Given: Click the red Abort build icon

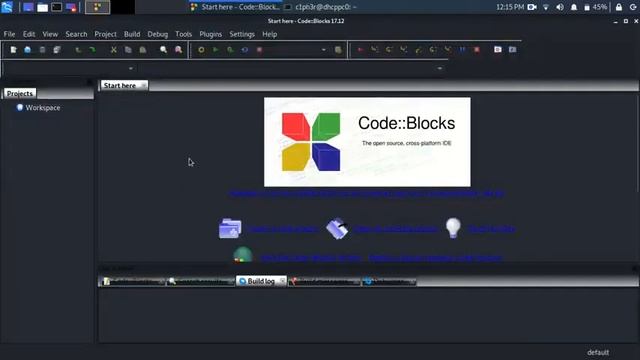Looking at the screenshot, I should pos(259,50).
